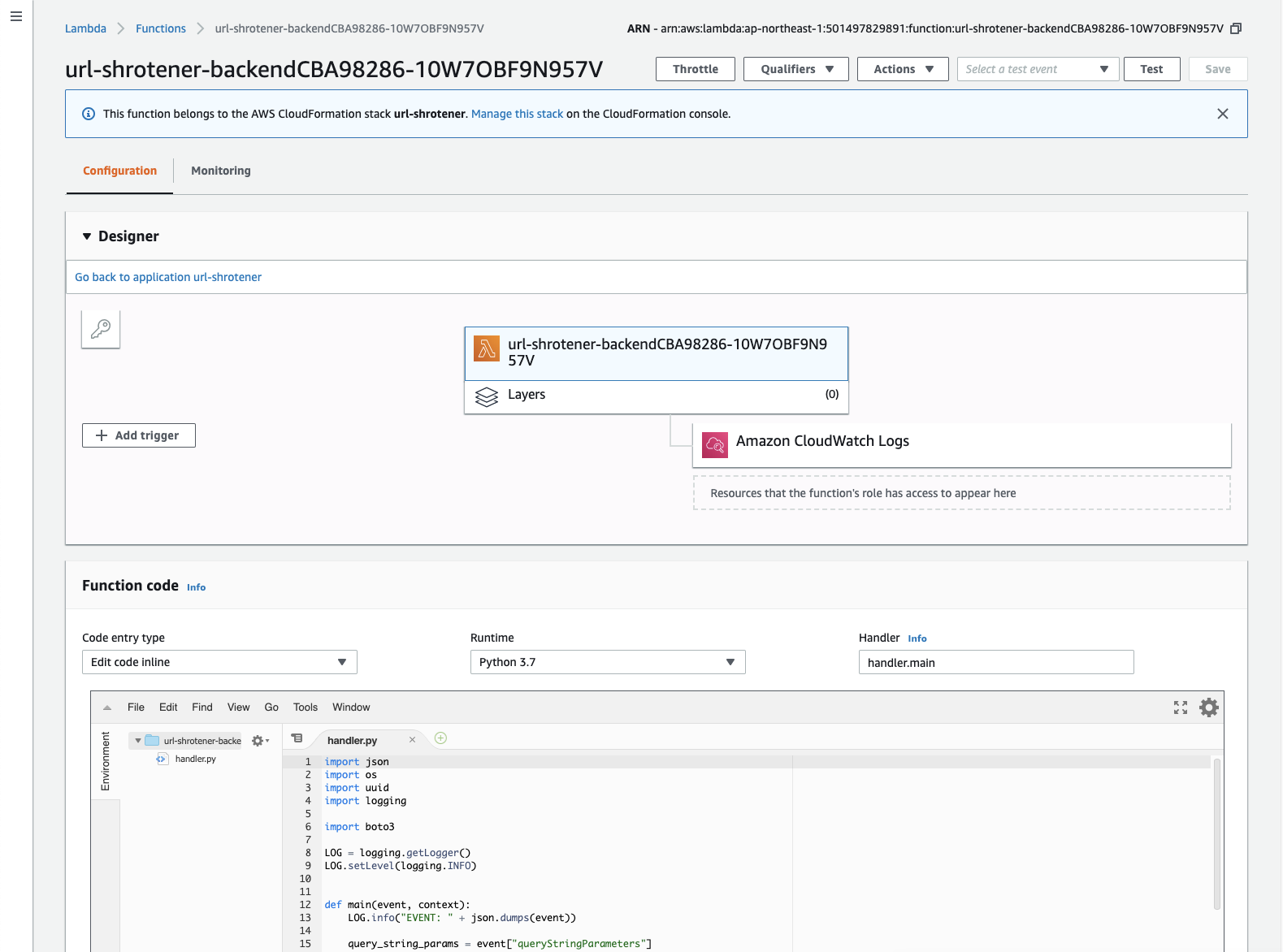Toggle editor fullscreen mode

[x=1181, y=708]
